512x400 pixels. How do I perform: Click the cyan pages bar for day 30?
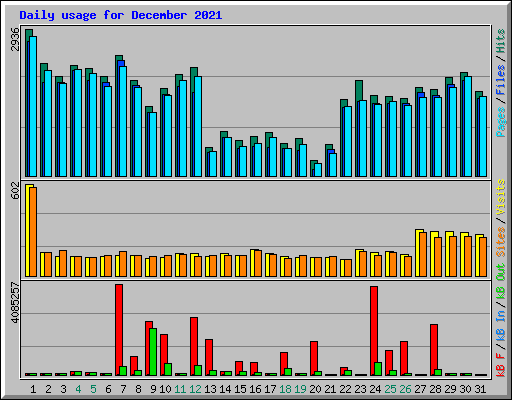pos(468,126)
